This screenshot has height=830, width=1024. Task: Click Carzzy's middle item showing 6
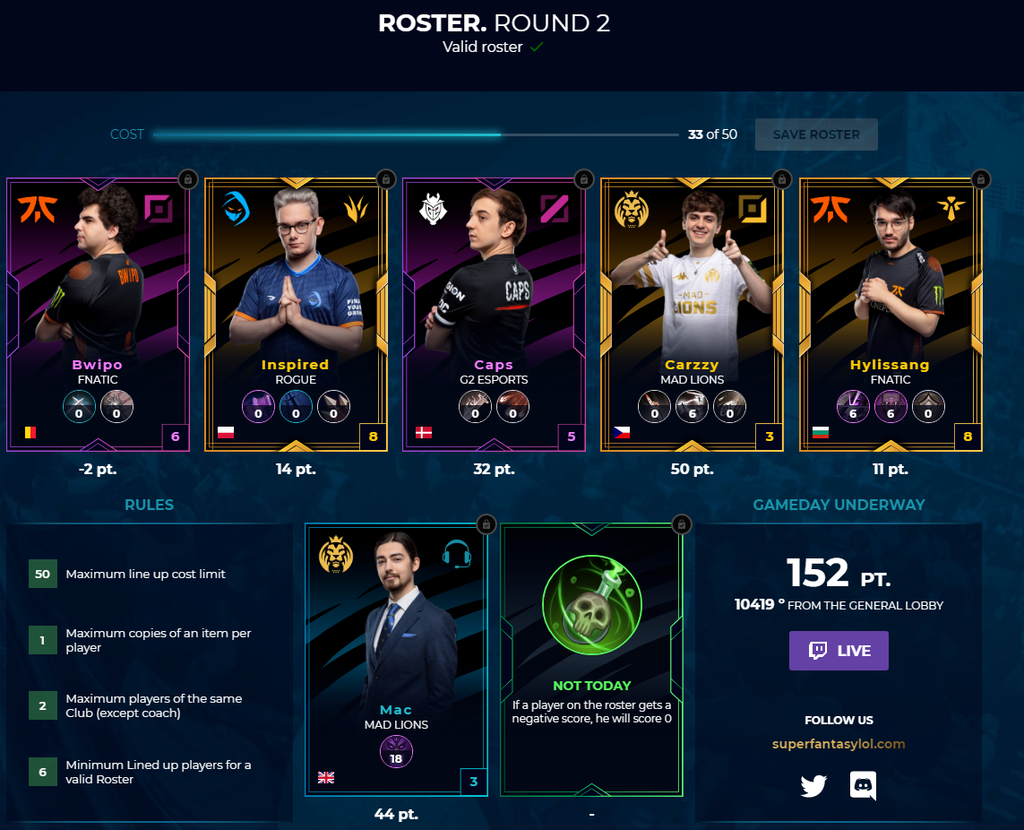[x=692, y=406]
